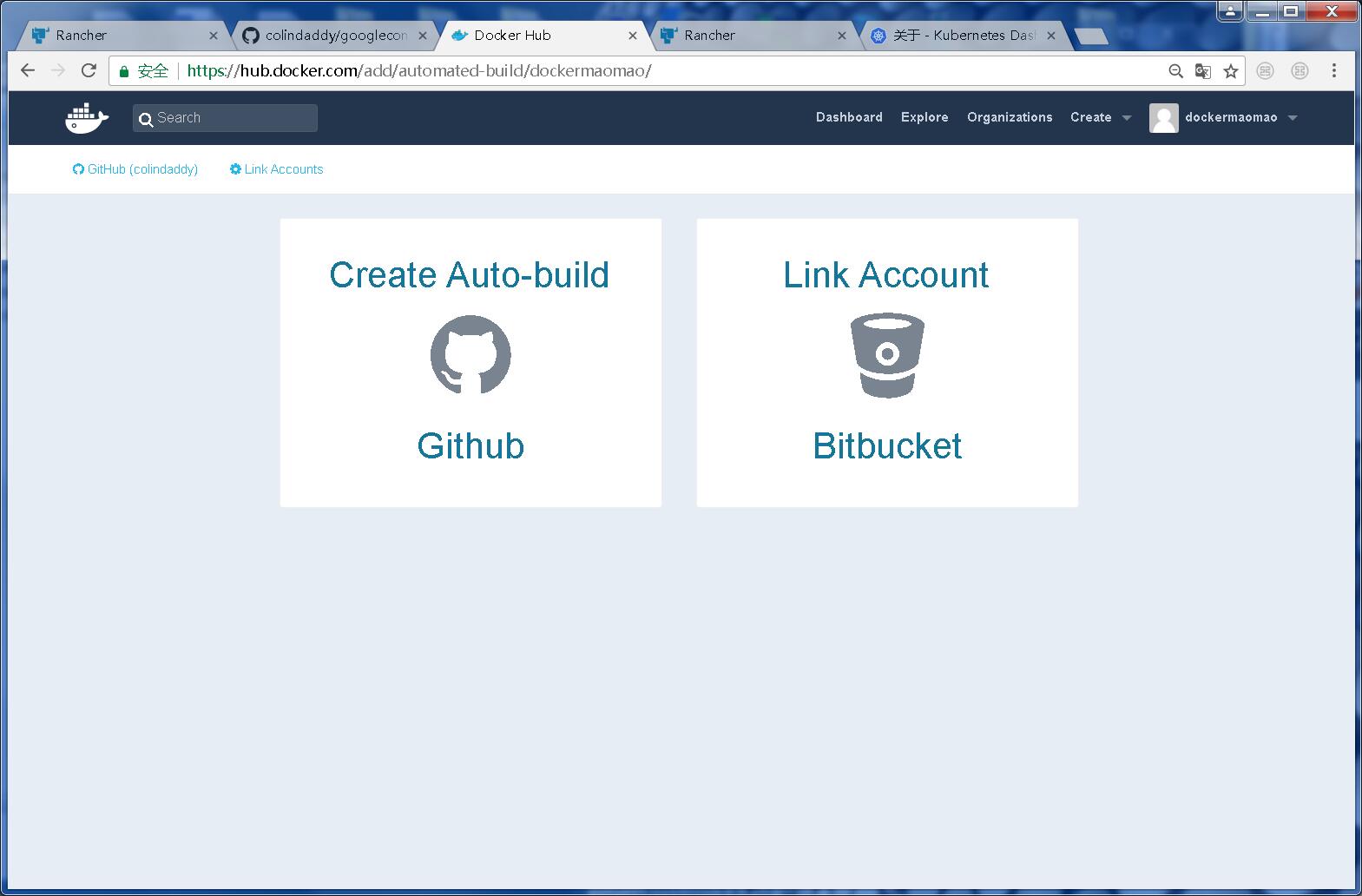Open the Link Accounts link
This screenshot has width=1362, height=896.
(276, 169)
